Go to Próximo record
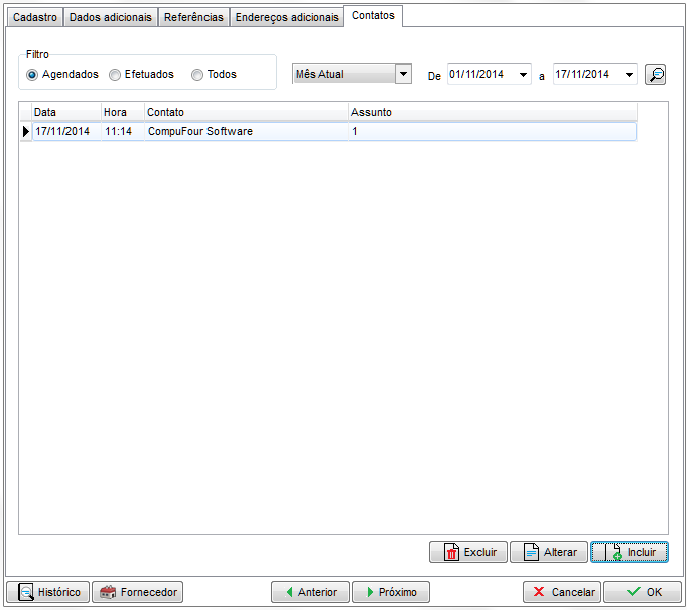The image size is (687, 610). coord(390,592)
